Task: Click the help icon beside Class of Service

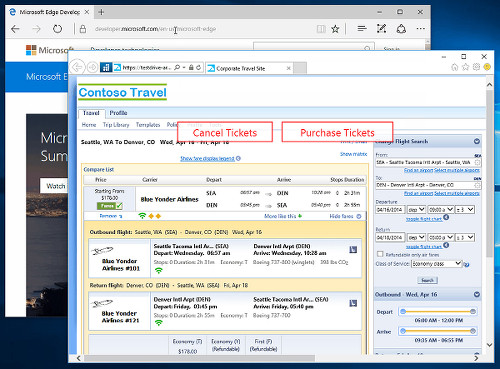Action: [467, 265]
